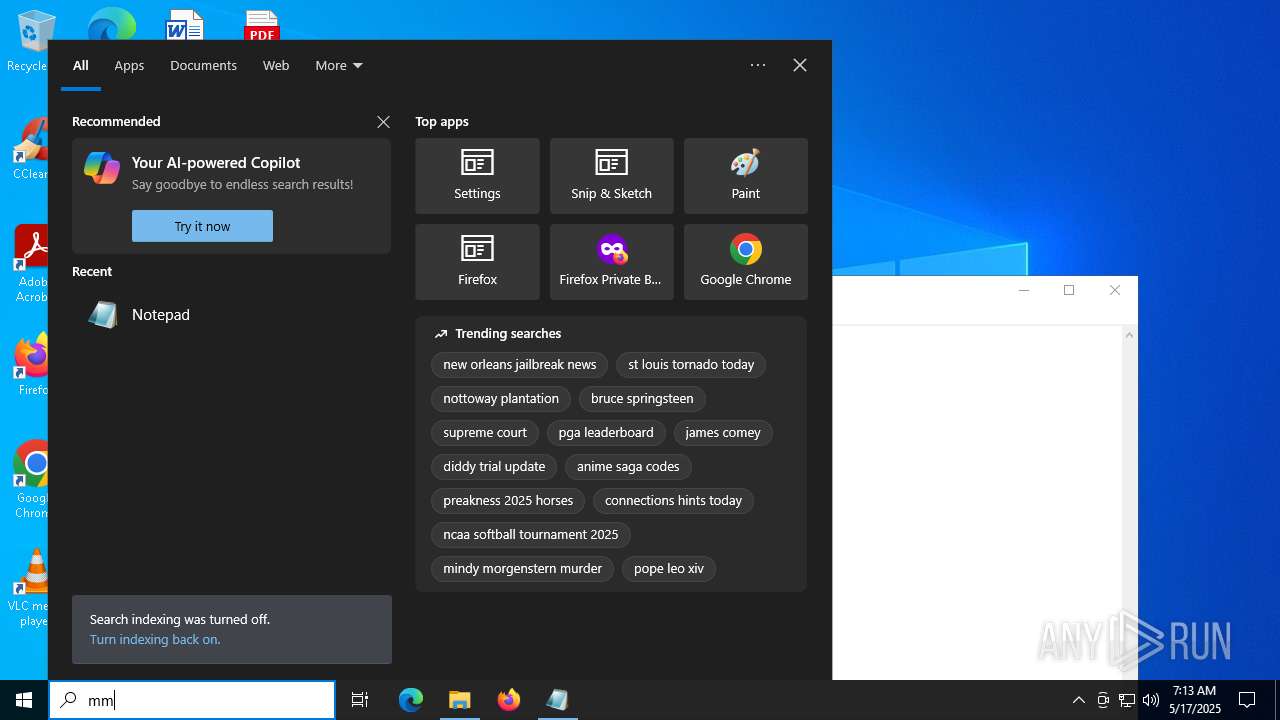Select the Adobe Acrobat desktop shortcut
The height and width of the screenshot is (720, 1280).
pos(33,264)
